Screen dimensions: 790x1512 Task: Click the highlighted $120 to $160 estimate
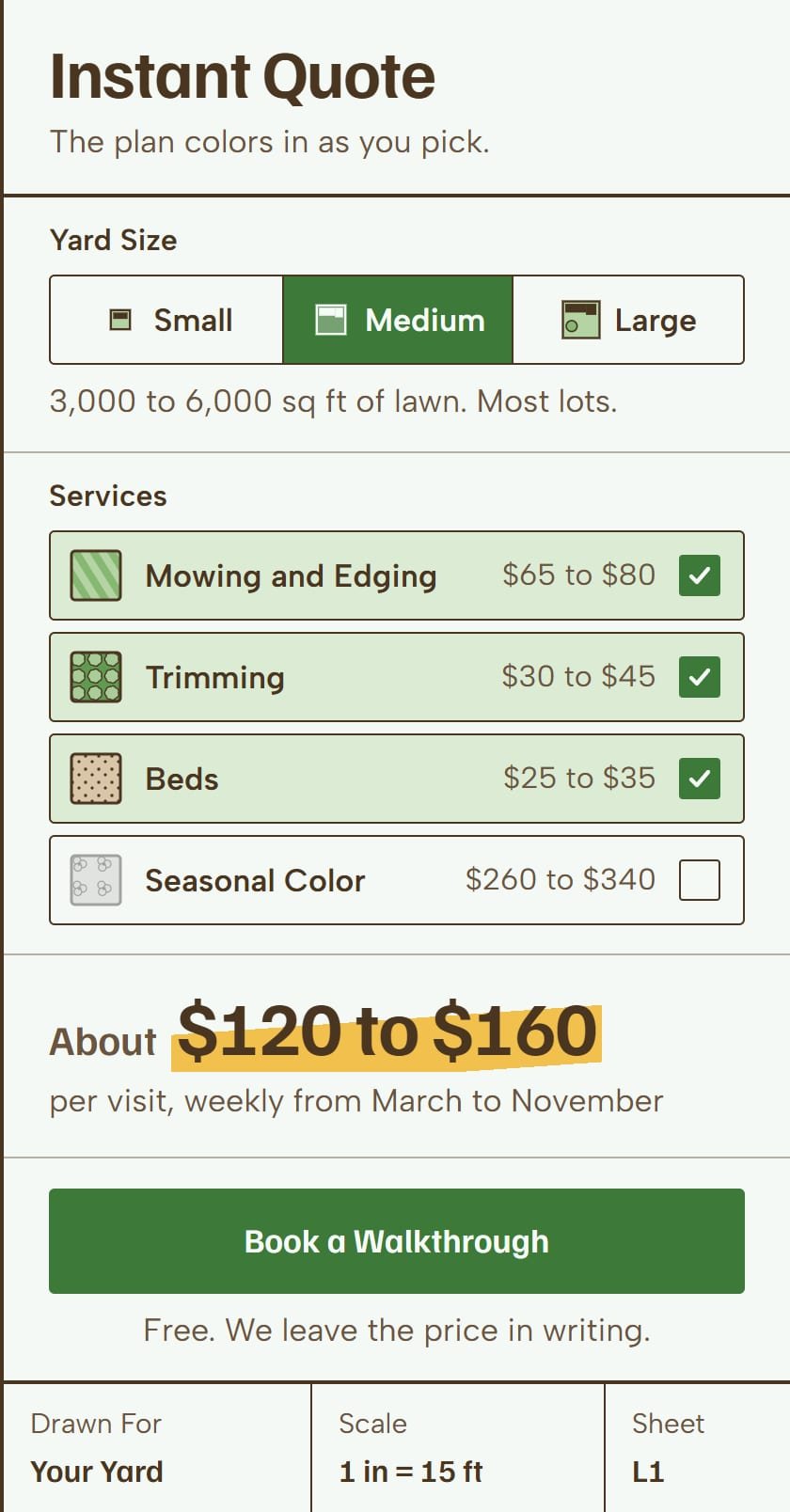387,1032
